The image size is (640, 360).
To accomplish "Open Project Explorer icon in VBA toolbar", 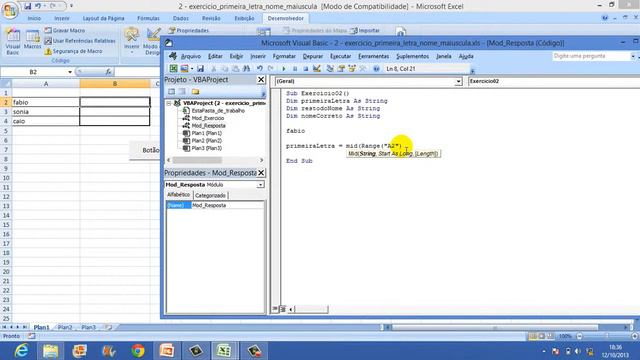I will (330, 69).
